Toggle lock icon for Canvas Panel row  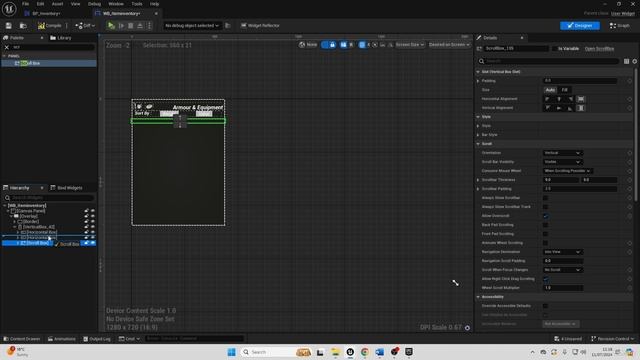(x=87, y=211)
